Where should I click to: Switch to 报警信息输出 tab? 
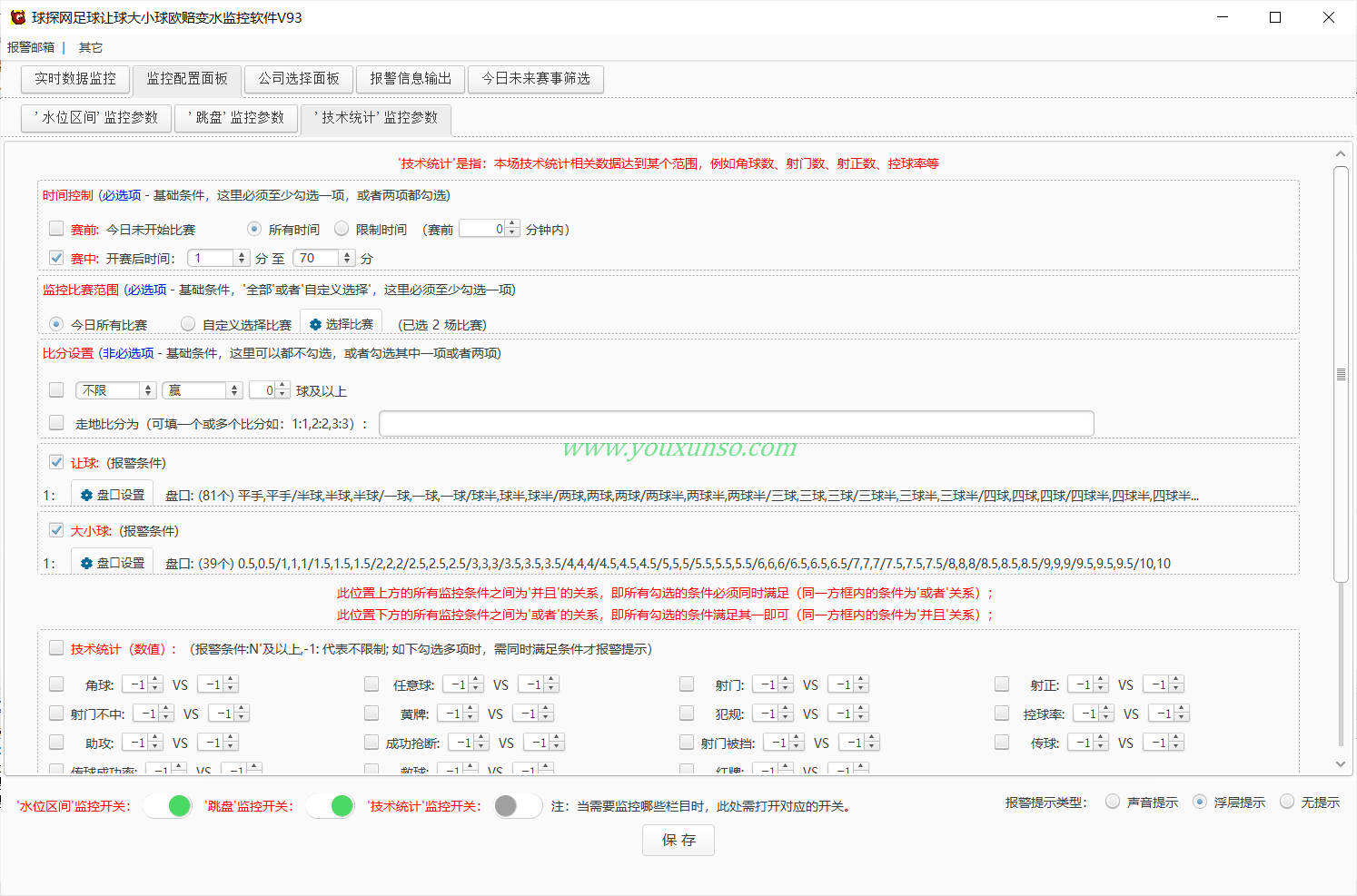point(411,79)
